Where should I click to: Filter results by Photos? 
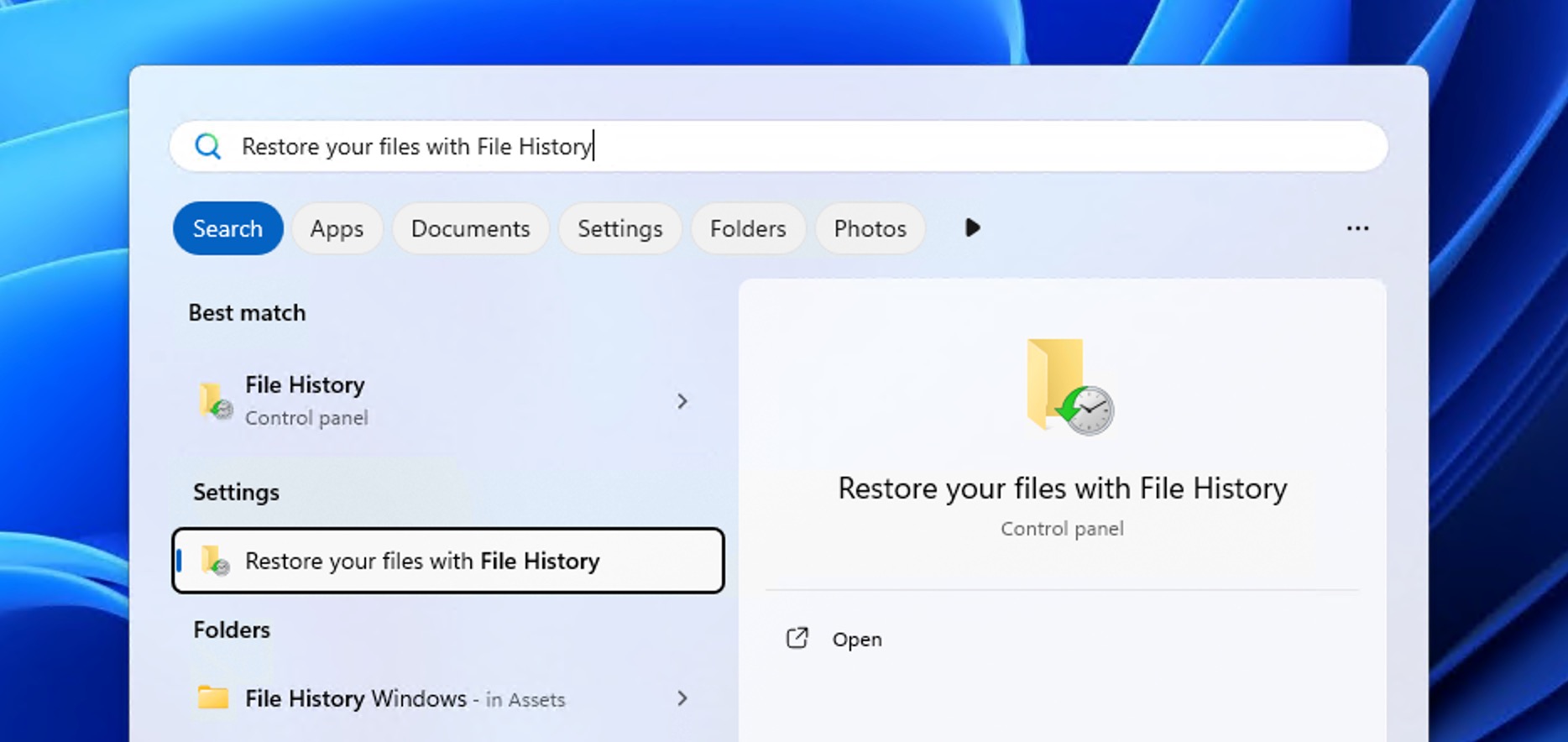[x=870, y=228]
